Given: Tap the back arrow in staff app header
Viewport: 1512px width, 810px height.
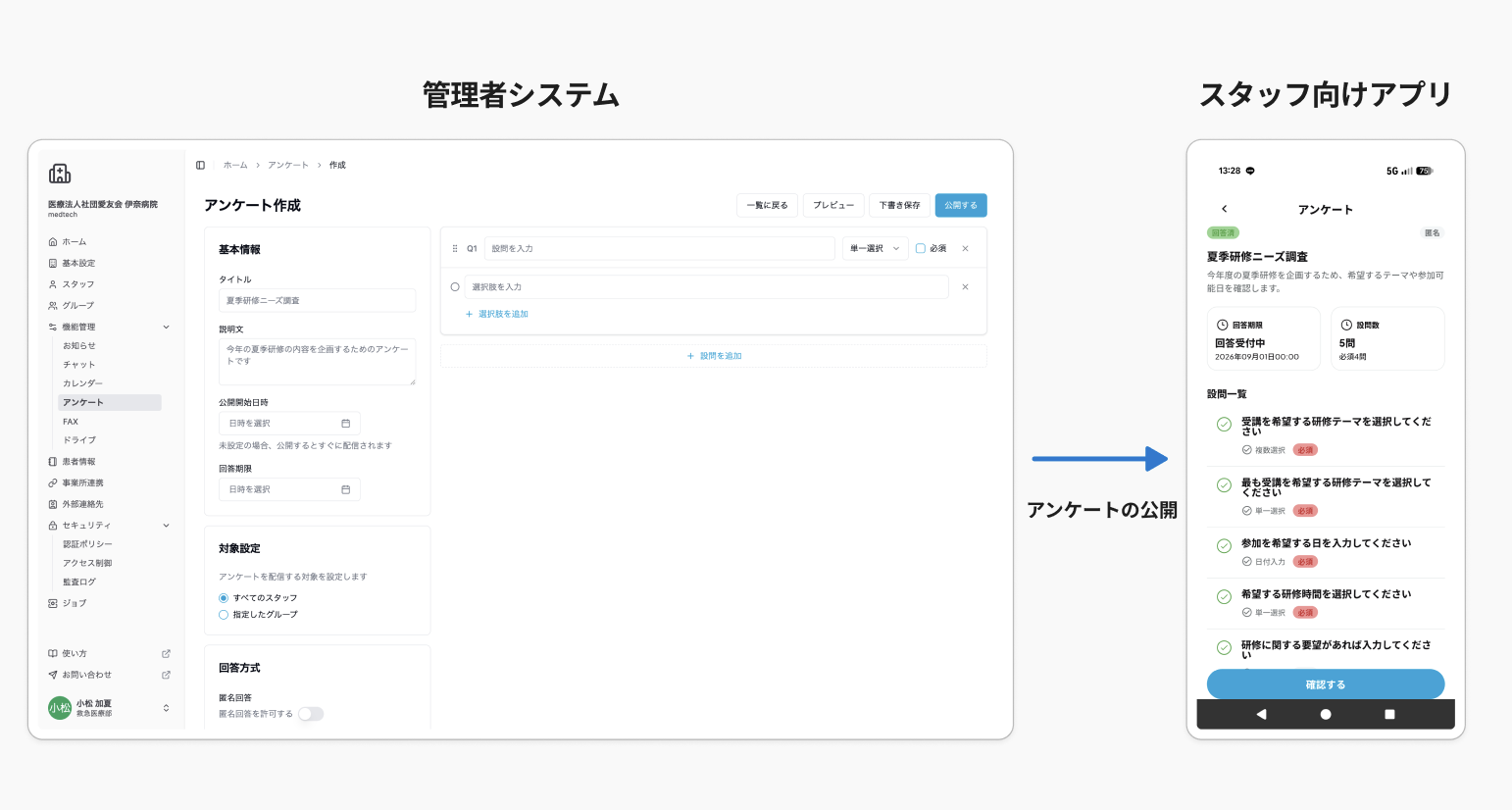Looking at the screenshot, I should coord(1224,209).
